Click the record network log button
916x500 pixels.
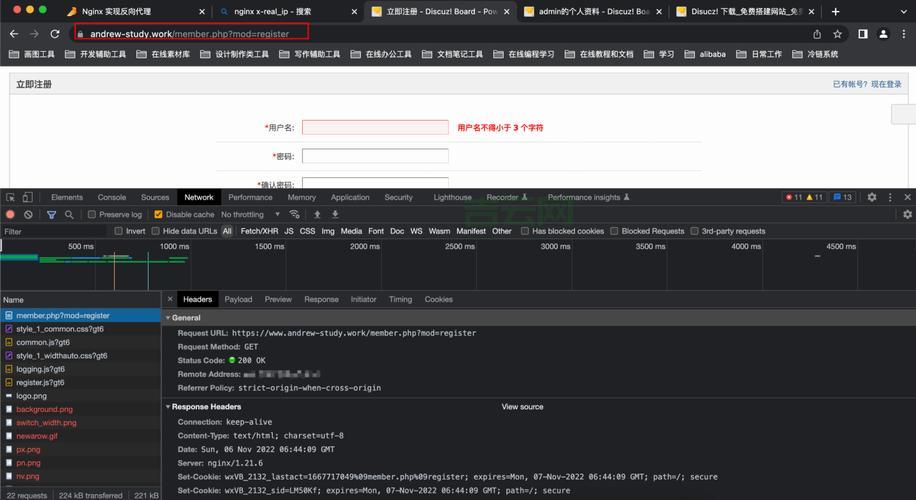[x=10, y=215]
